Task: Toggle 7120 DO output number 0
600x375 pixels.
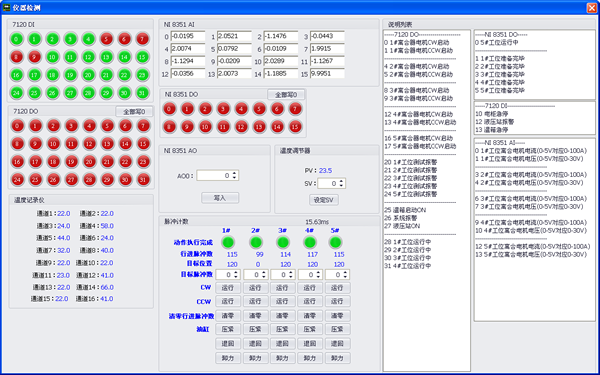Action: [x=18, y=126]
